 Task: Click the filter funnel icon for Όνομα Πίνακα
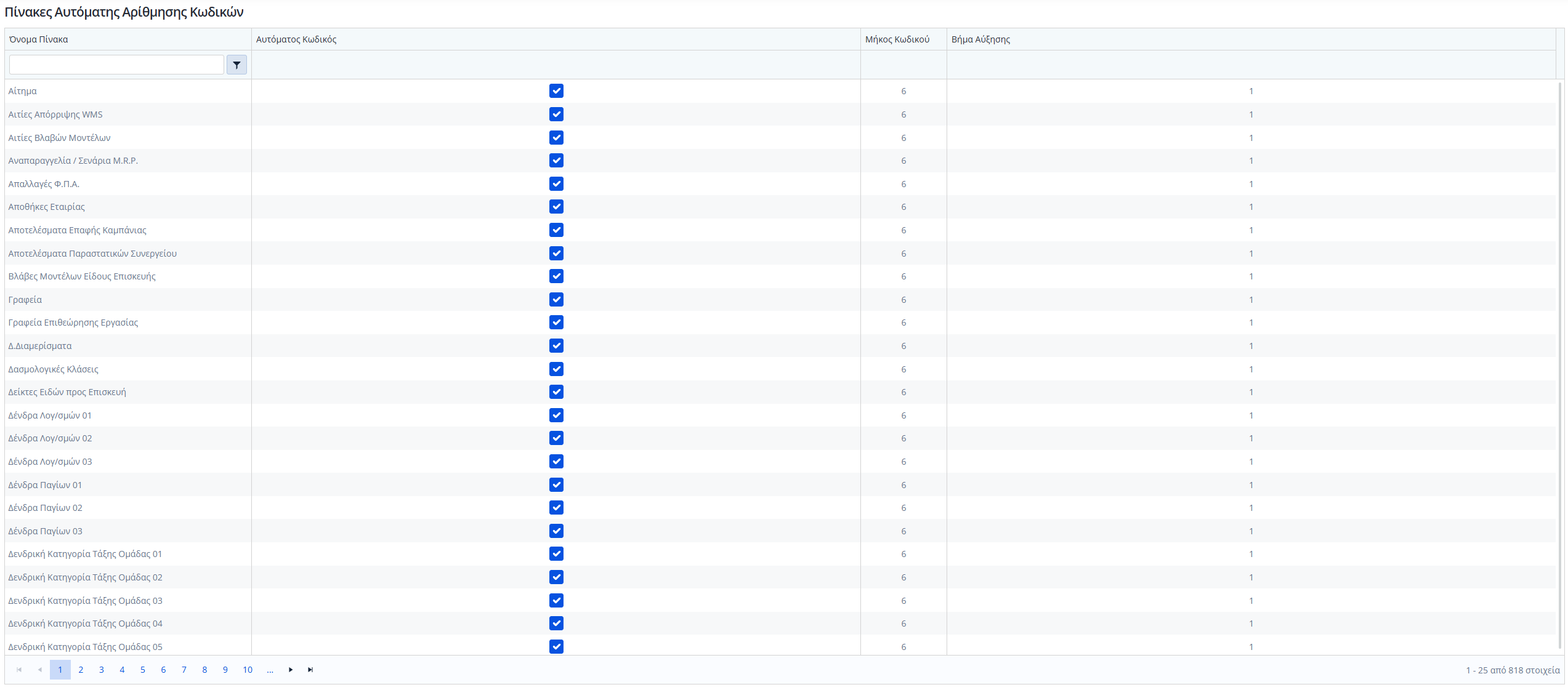236,65
